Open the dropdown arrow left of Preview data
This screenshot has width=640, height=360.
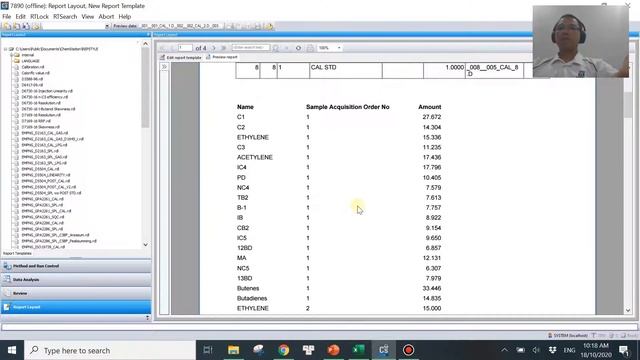click(x=107, y=26)
